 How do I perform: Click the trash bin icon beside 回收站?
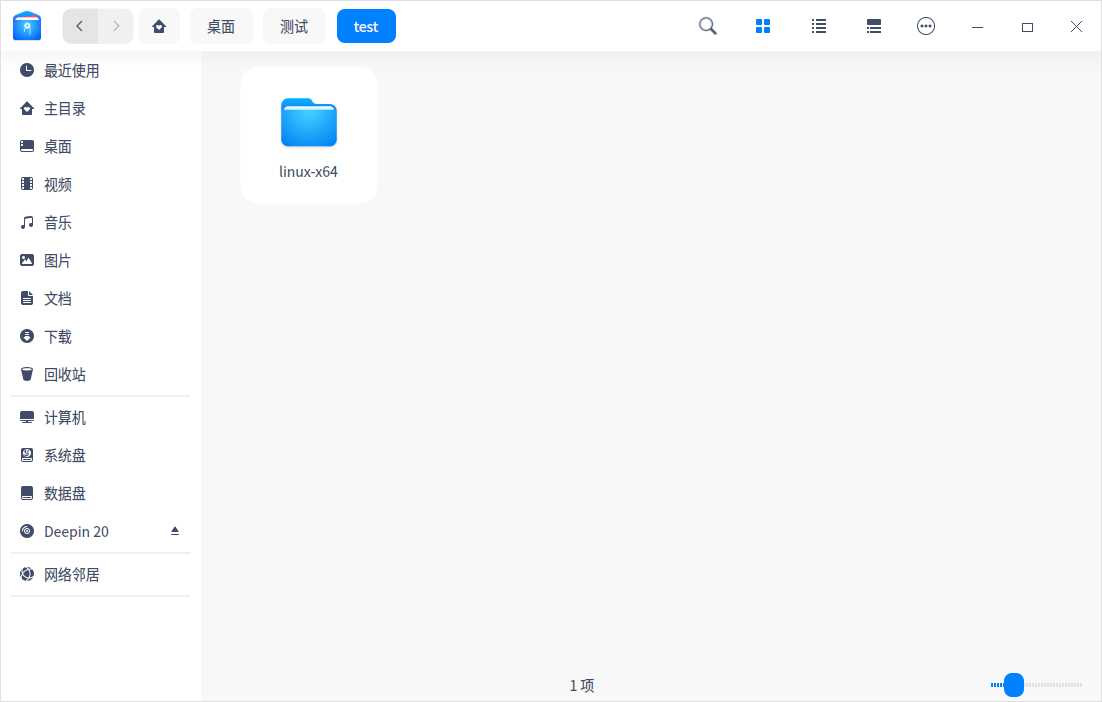click(x=27, y=374)
